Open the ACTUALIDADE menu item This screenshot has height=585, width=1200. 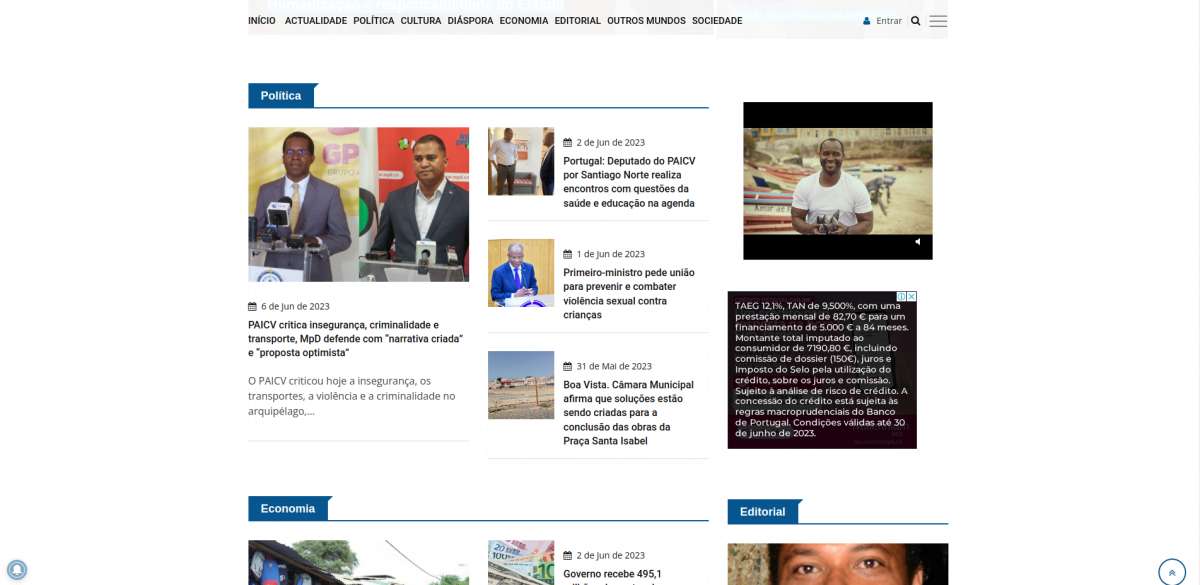click(x=316, y=21)
